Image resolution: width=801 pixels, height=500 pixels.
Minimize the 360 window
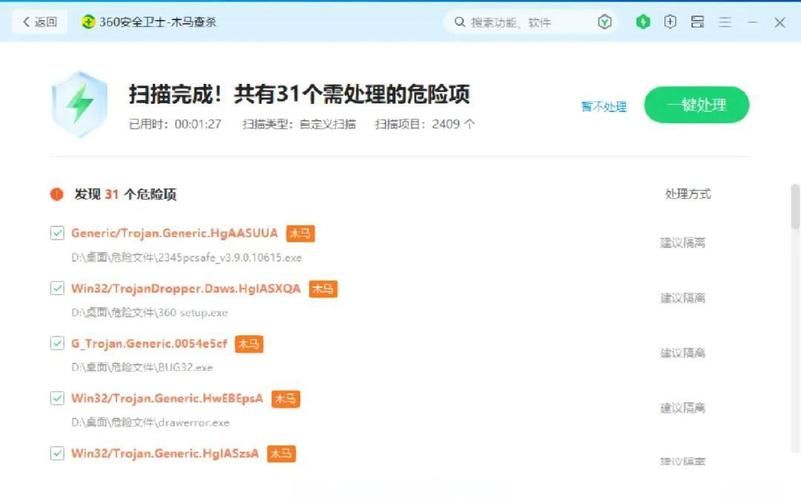pyautogui.click(x=752, y=22)
